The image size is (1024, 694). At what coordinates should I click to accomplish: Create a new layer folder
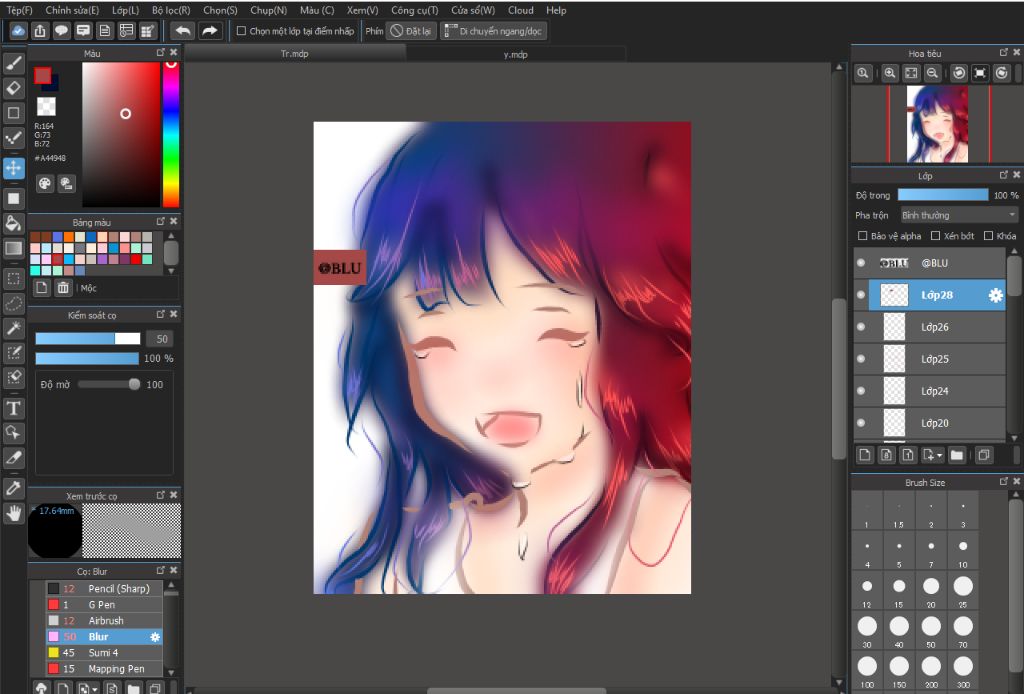pos(957,455)
